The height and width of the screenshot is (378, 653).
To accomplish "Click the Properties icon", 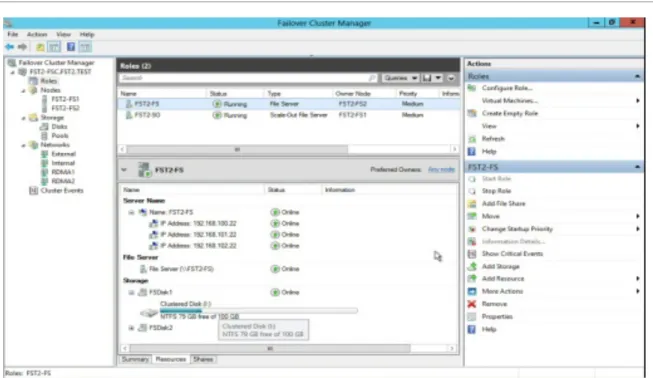I will point(472,317).
